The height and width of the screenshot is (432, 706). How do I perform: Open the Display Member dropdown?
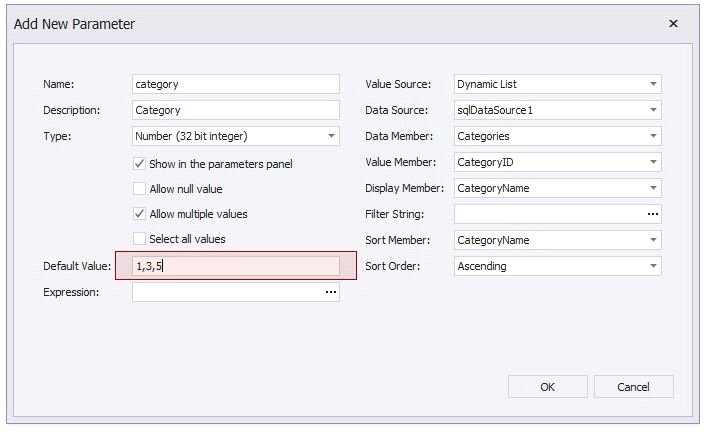(652, 188)
